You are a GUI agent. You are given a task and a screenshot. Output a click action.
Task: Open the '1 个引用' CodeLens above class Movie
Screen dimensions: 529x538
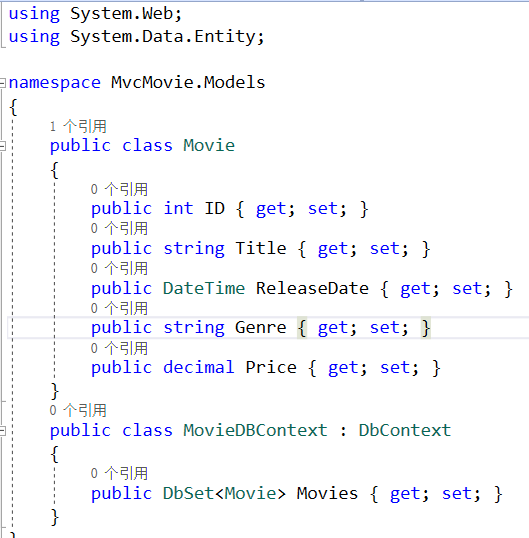click(x=78, y=127)
